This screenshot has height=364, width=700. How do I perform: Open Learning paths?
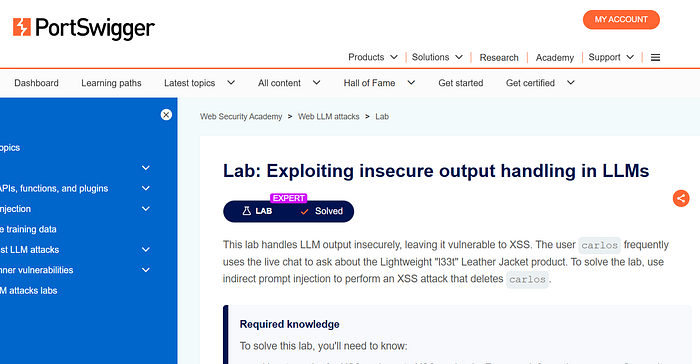pos(111,83)
